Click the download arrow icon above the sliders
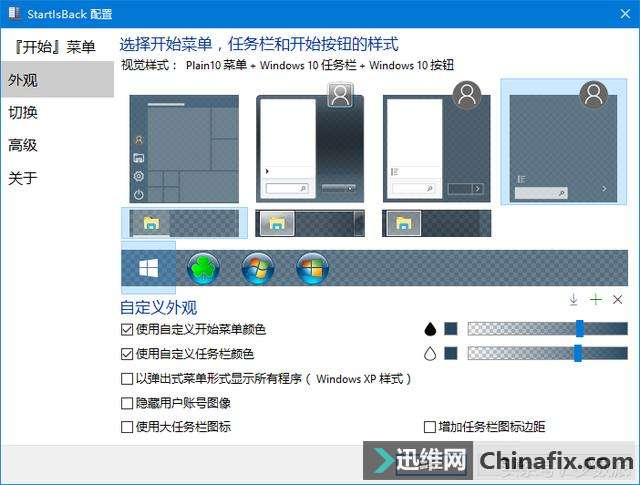 [x=573, y=299]
